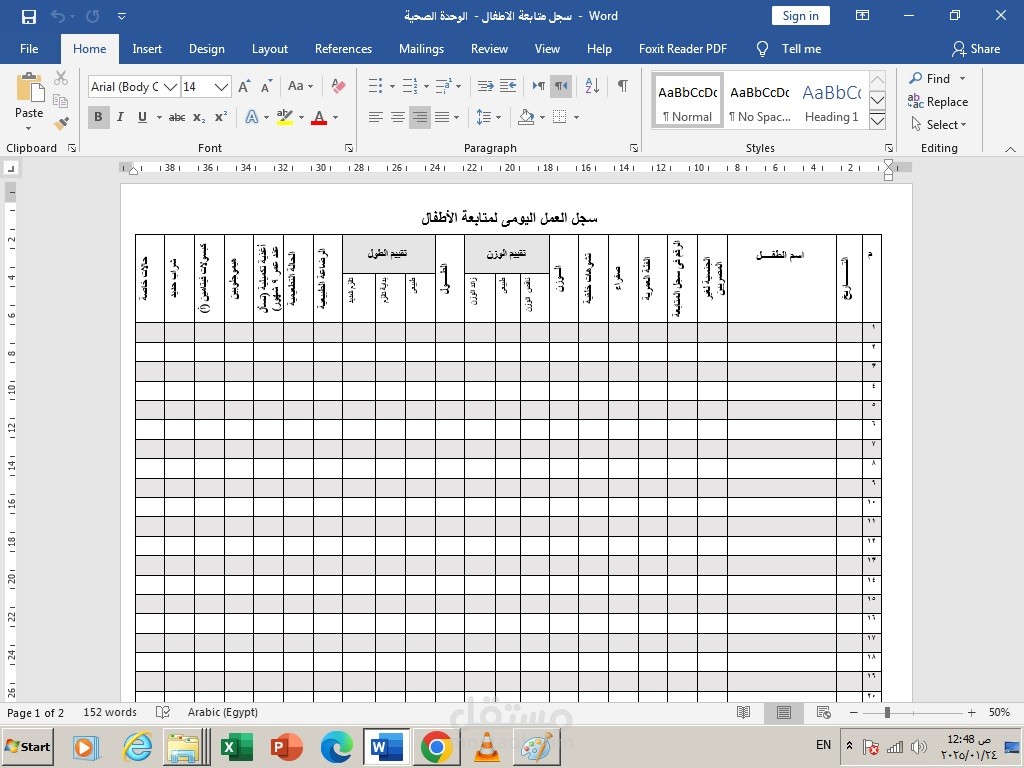Click the spelling proofing icon in status bar
The width and height of the screenshot is (1024, 768).
(163, 712)
